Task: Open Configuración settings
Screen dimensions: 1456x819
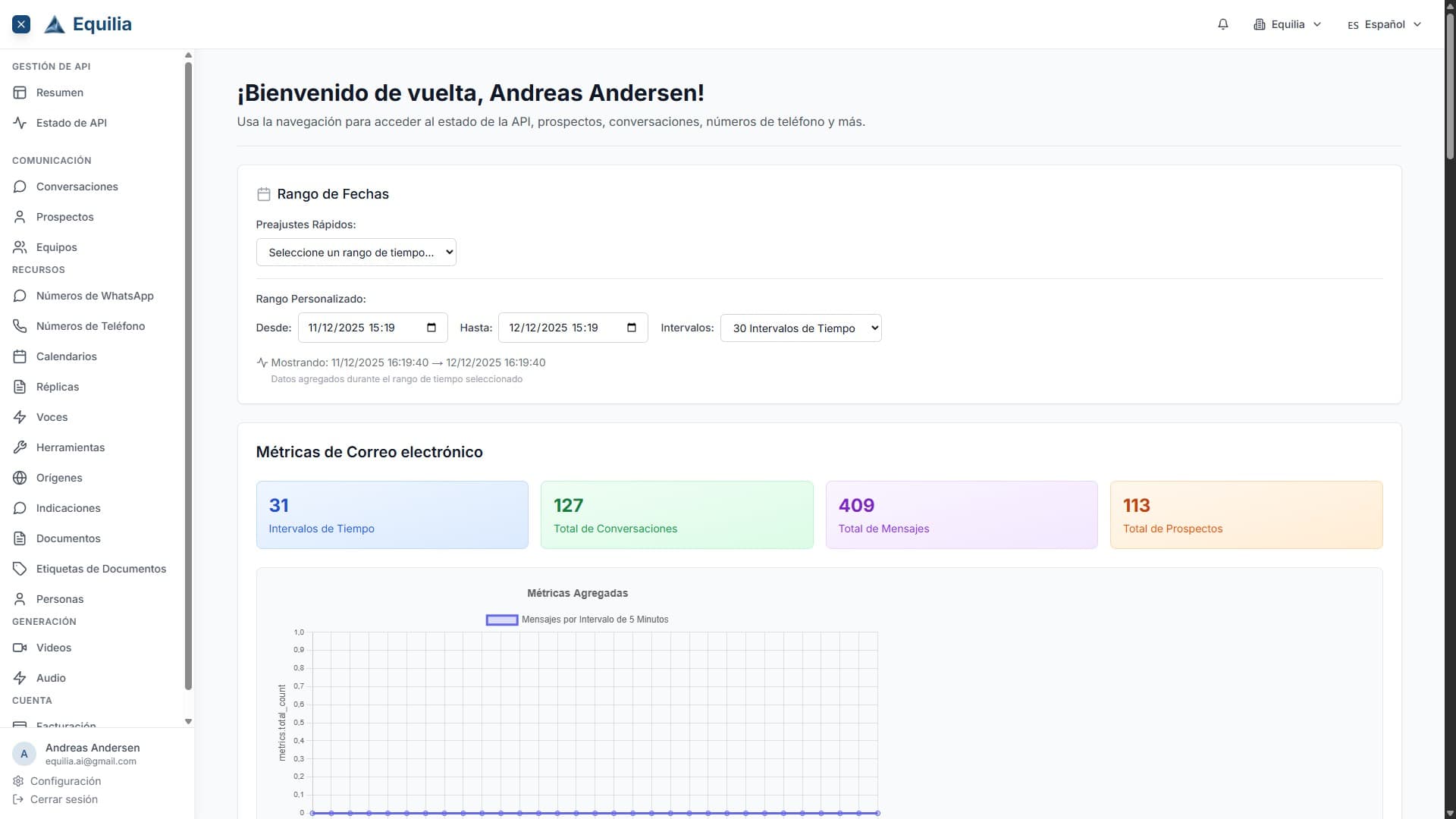Action: pos(64,780)
